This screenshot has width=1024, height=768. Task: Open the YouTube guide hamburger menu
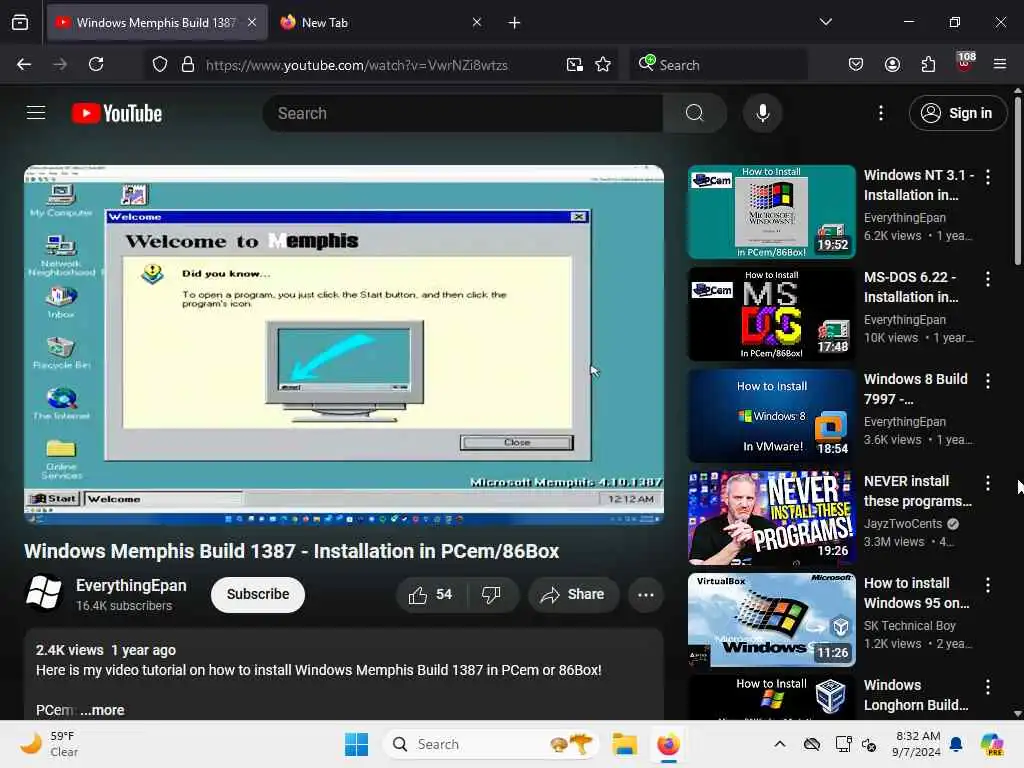click(36, 113)
